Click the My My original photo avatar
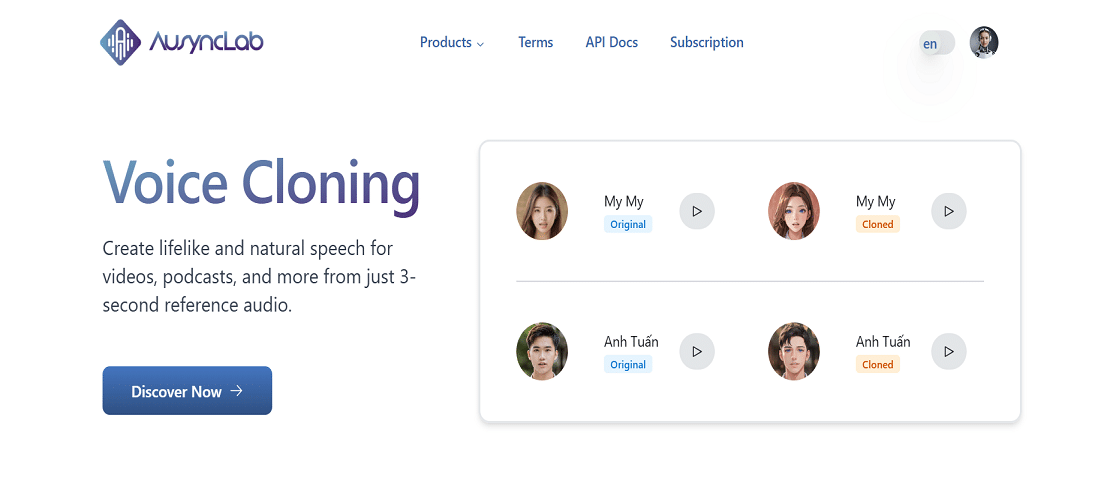This screenshot has height=485, width=1116. click(542, 211)
